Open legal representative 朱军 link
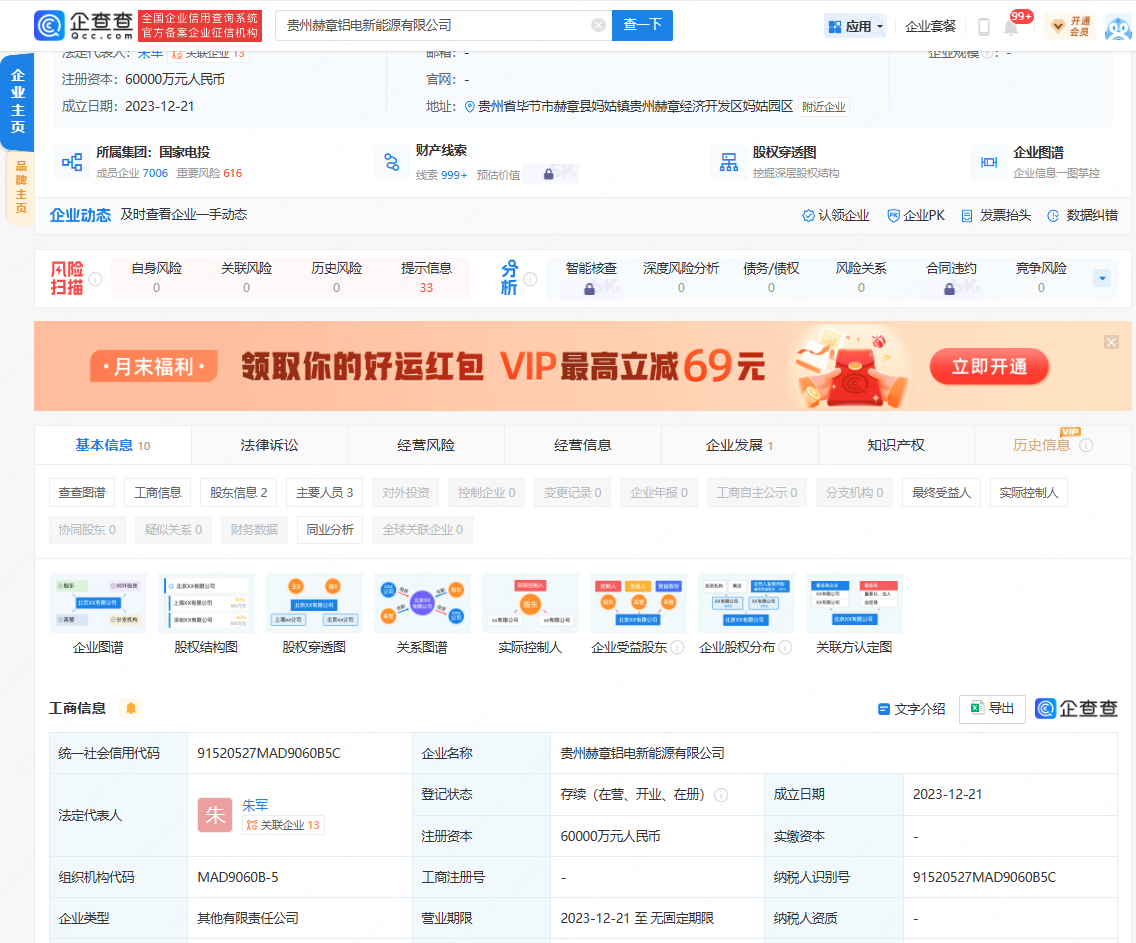This screenshot has width=1136, height=943. pyautogui.click(x=255, y=805)
